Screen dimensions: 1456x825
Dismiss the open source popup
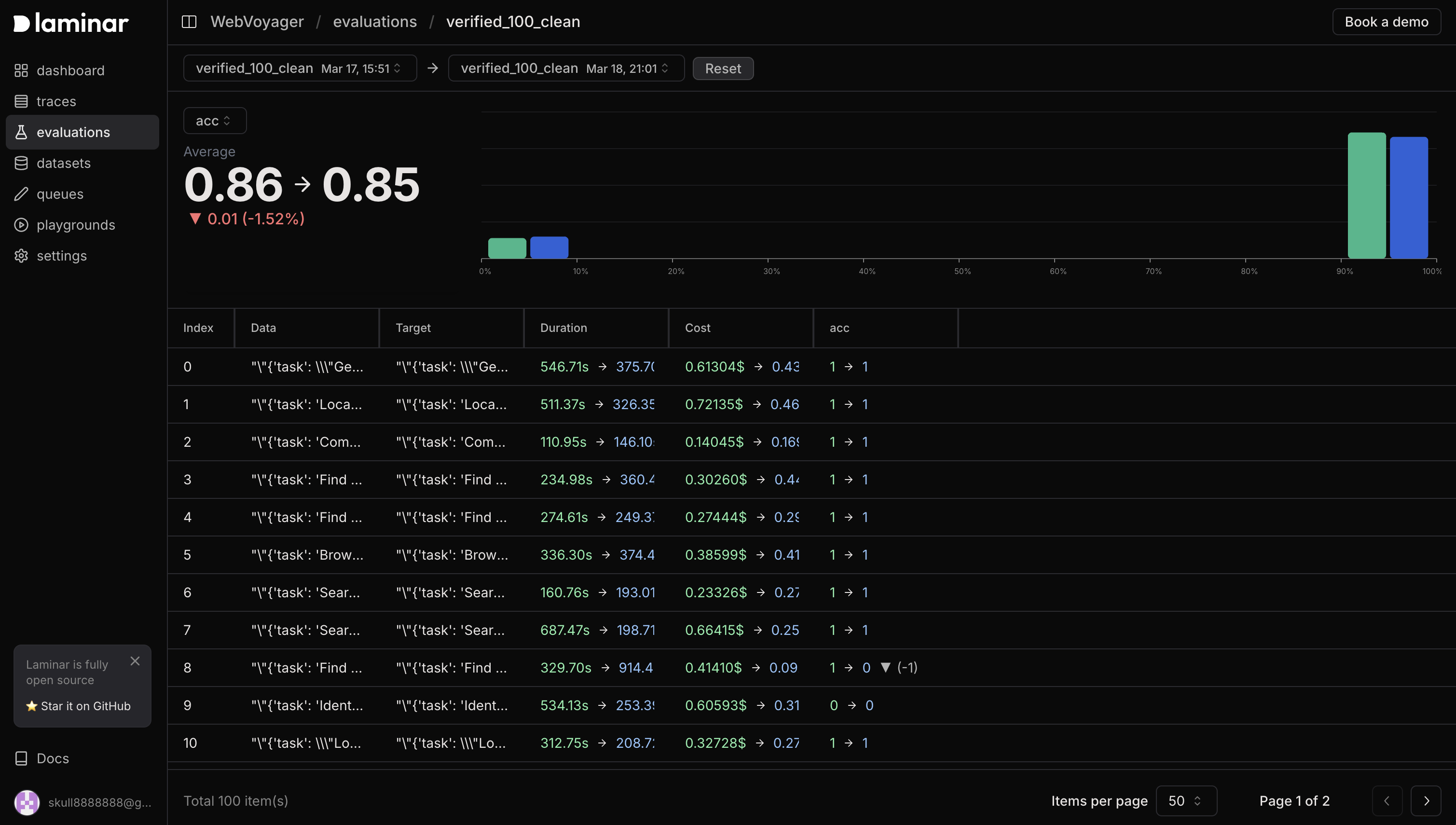tap(135, 660)
